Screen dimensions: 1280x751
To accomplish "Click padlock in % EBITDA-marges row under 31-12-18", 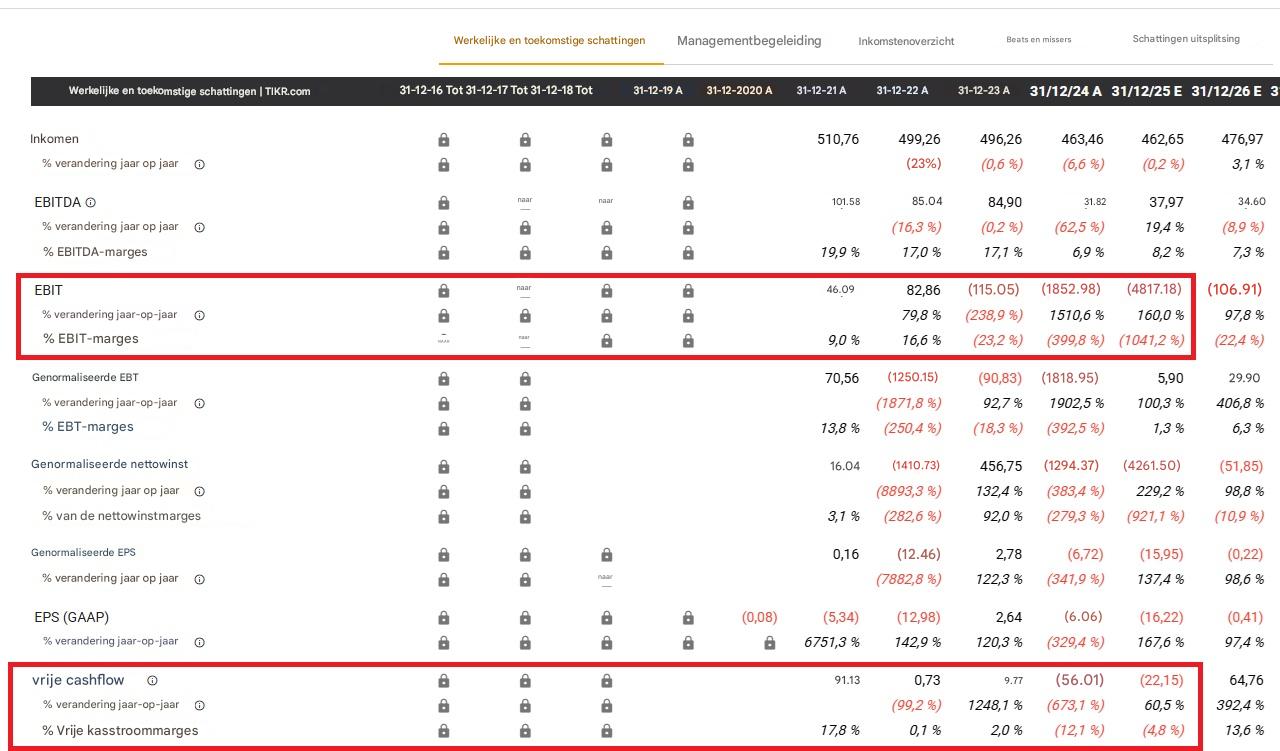I will click(x=606, y=252).
